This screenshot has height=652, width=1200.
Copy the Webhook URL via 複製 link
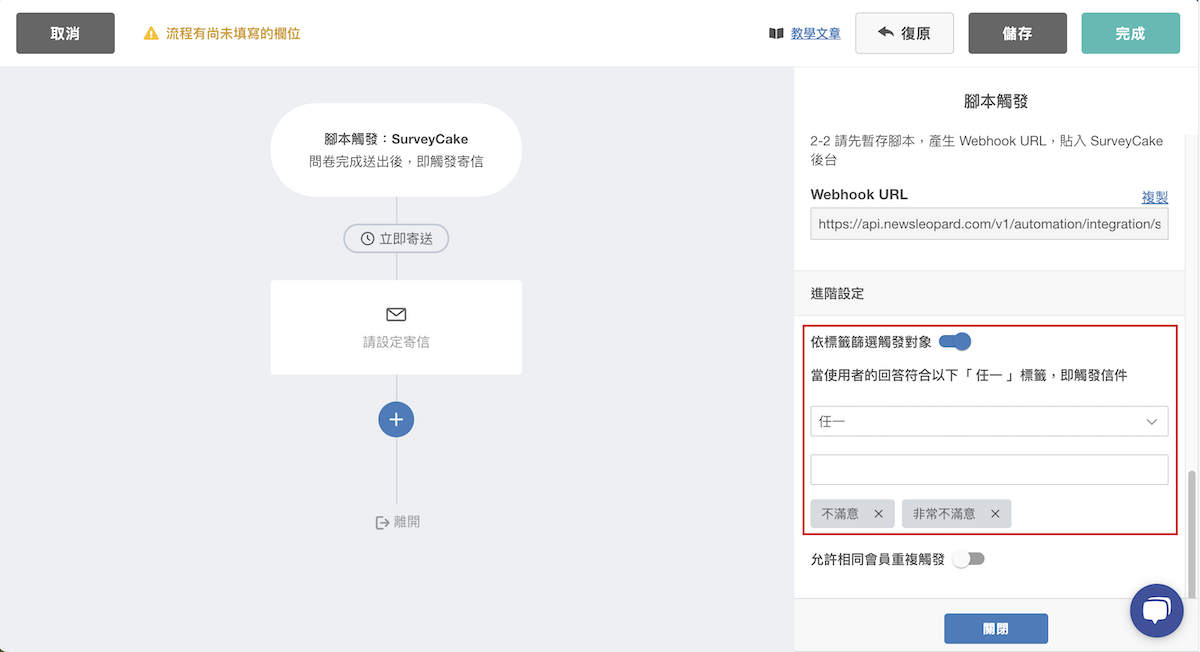(x=1155, y=197)
